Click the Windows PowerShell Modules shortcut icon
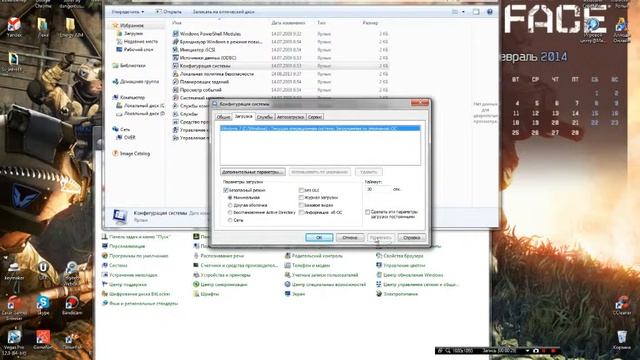Screen dimensions: 640x360 point(175,33)
